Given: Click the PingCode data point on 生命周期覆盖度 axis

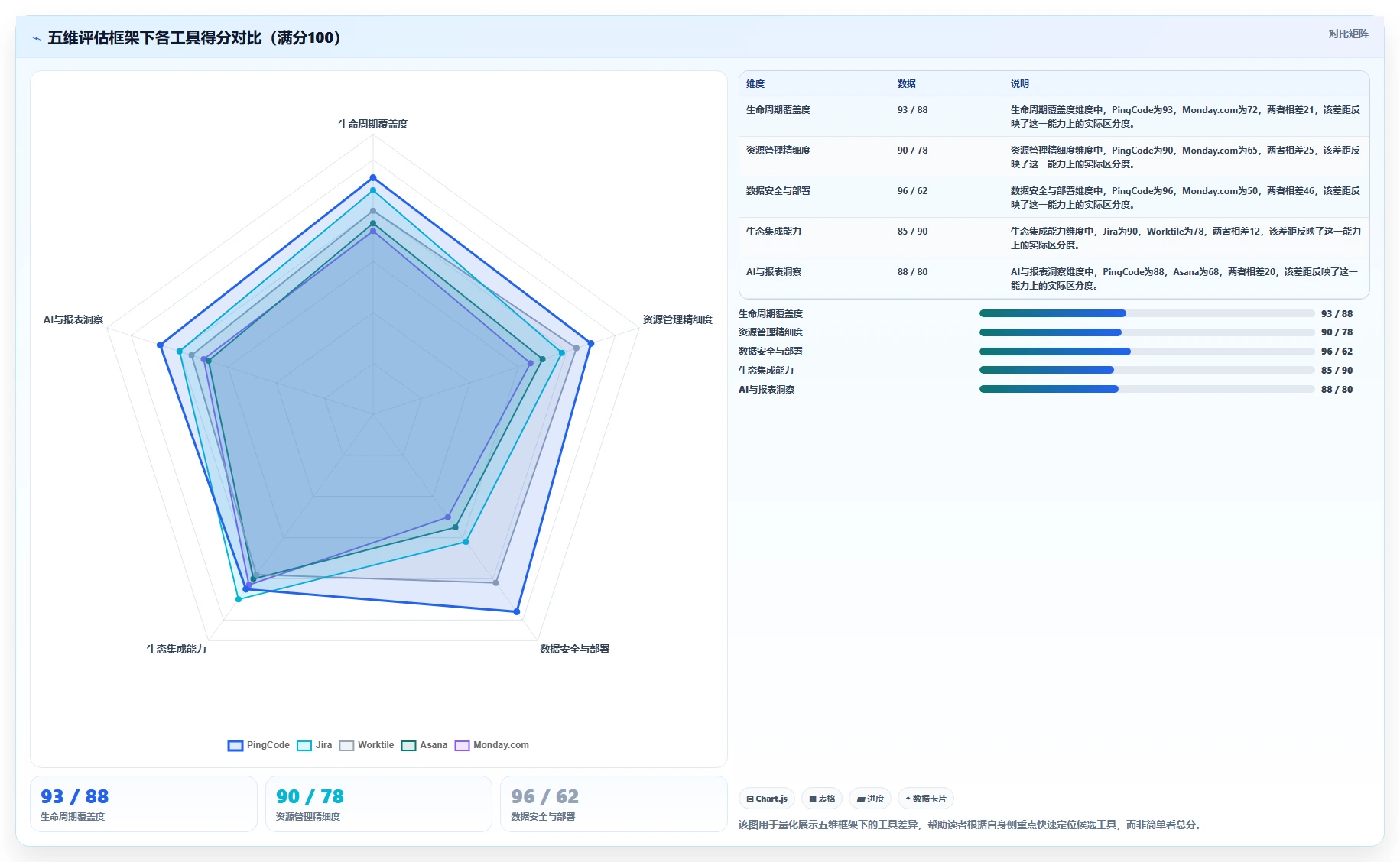Looking at the screenshot, I should pos(373,177).
